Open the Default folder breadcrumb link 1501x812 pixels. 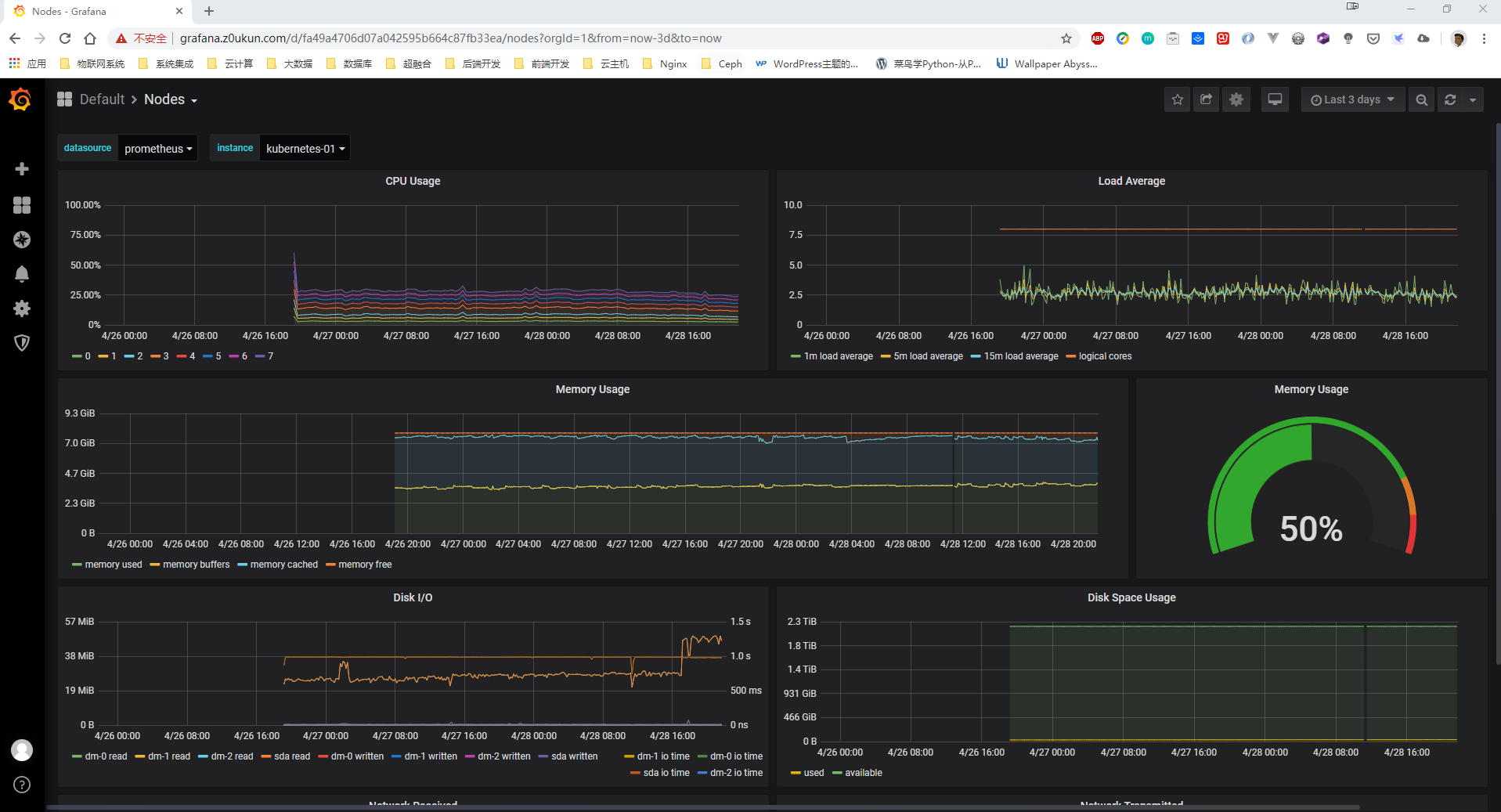coord(102,99)
